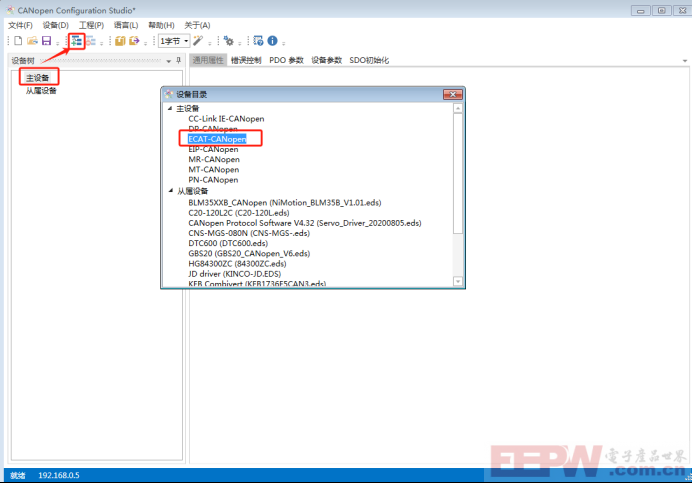Open the 文件(F) menu

pyautogui.click(x=20, y=25)
